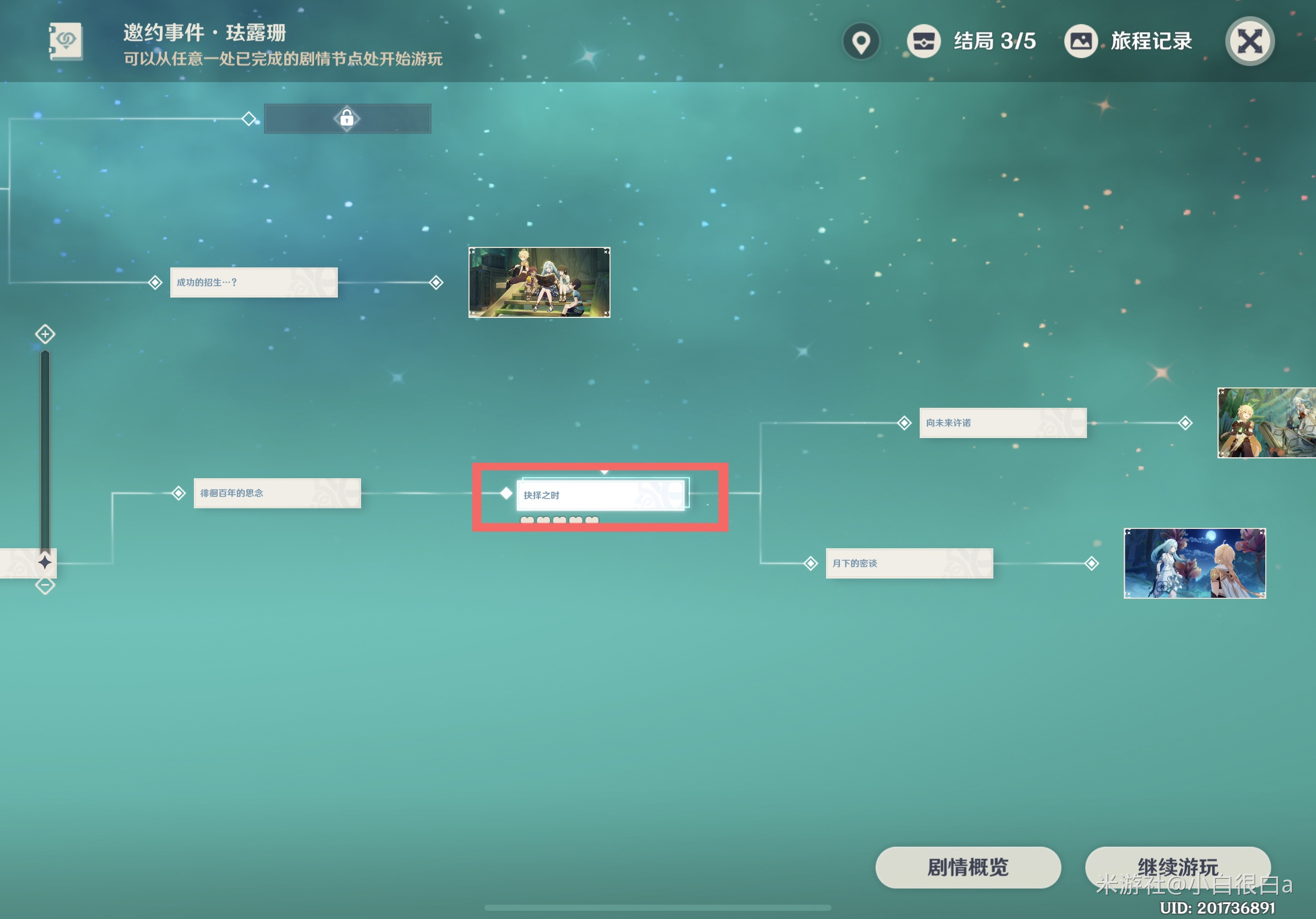The width and height of the screenshot is (1316, 919).
Task: Open the children on stairs ending thumbnail
Action: [540, 283]
